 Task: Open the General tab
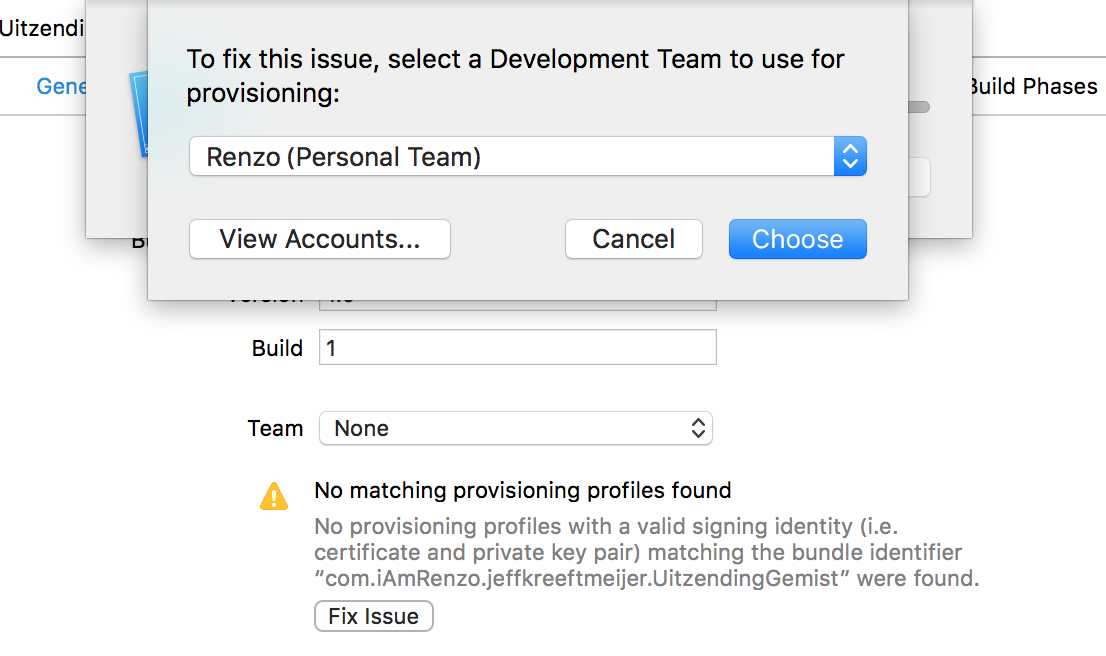(x=62, y=86)
